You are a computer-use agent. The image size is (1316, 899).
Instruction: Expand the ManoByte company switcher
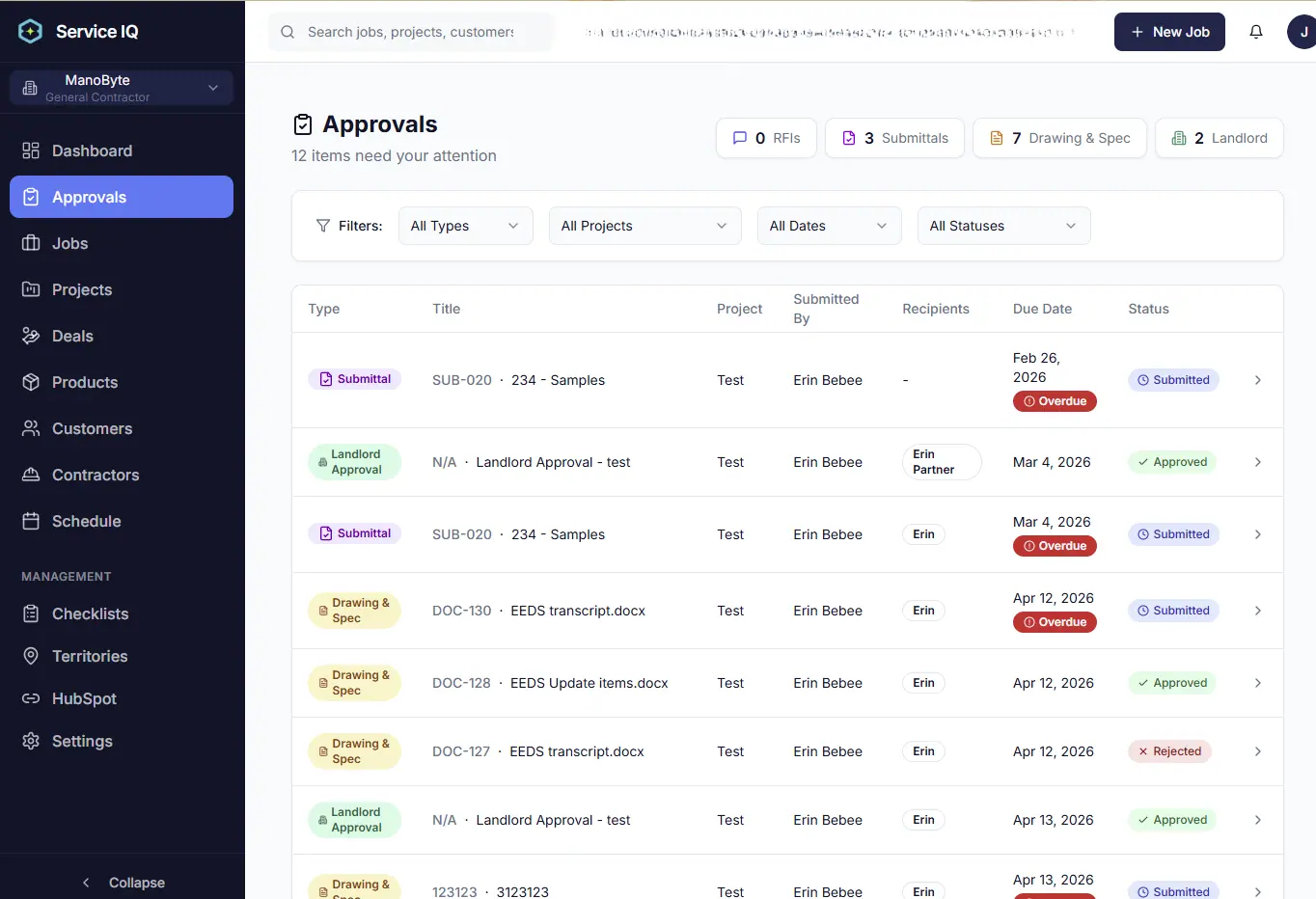point(122,88)
